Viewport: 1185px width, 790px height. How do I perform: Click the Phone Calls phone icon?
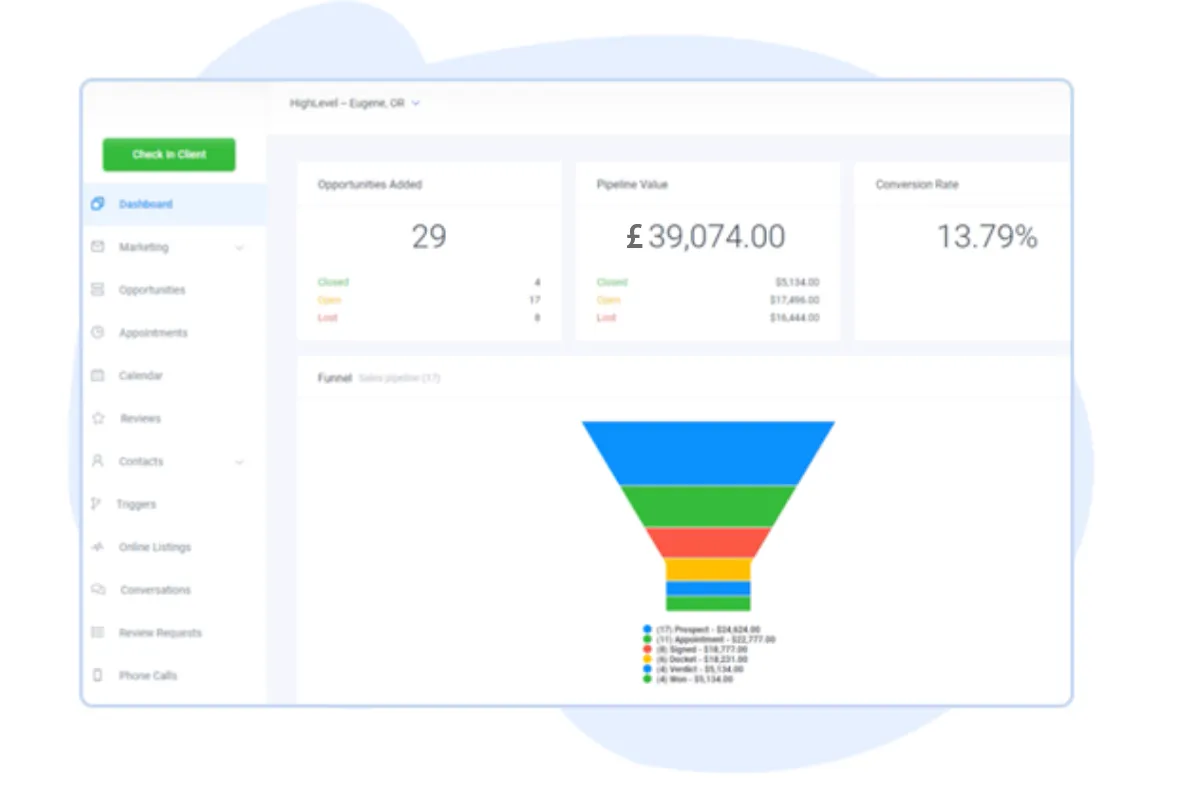[x=97, y=675]
